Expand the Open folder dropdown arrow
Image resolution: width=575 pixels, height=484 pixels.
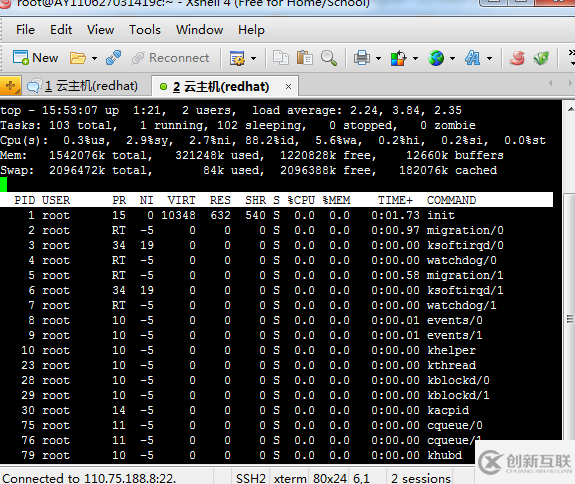pos(94,58)
